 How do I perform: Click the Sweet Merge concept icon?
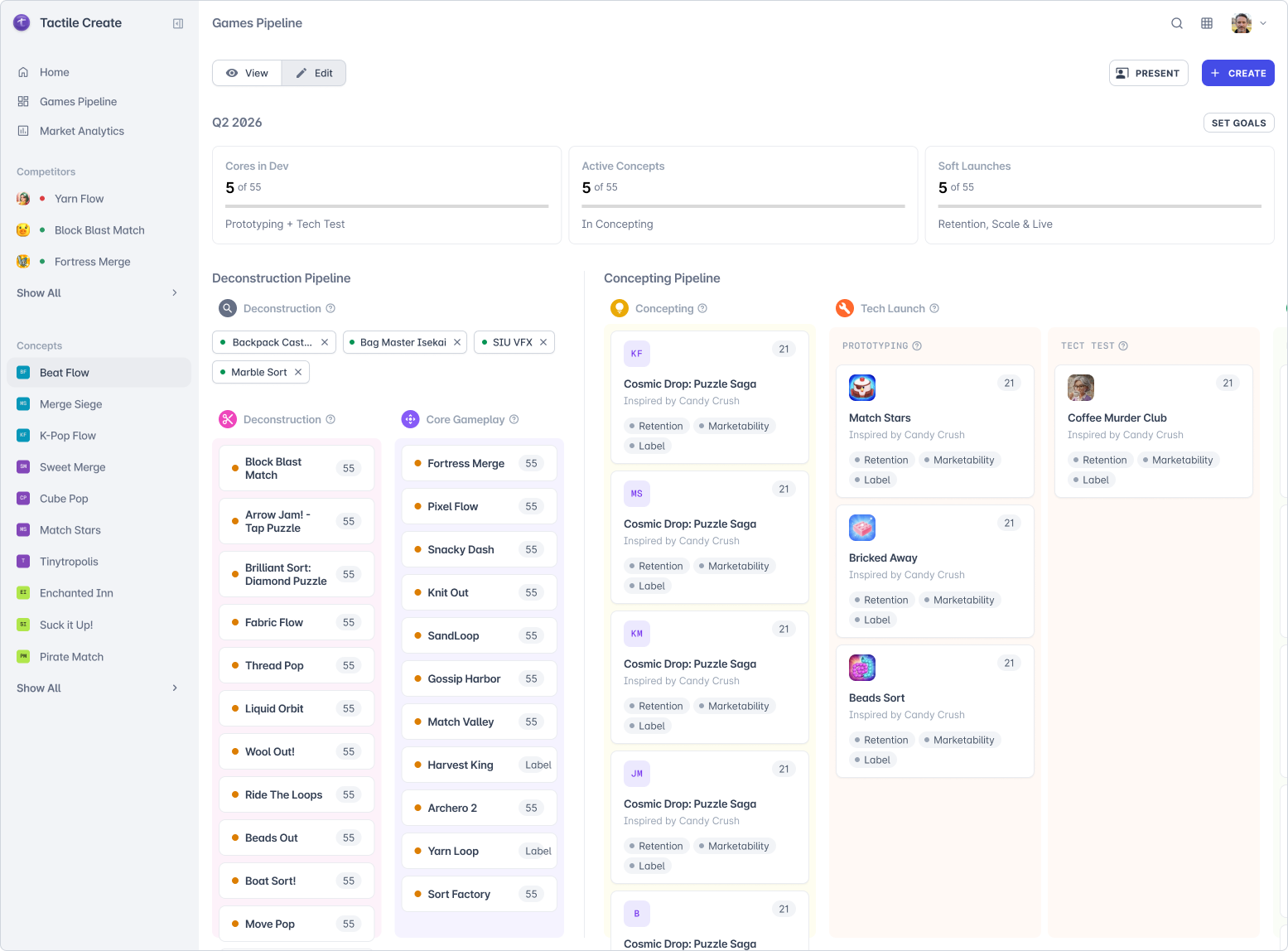coord(23,467)
